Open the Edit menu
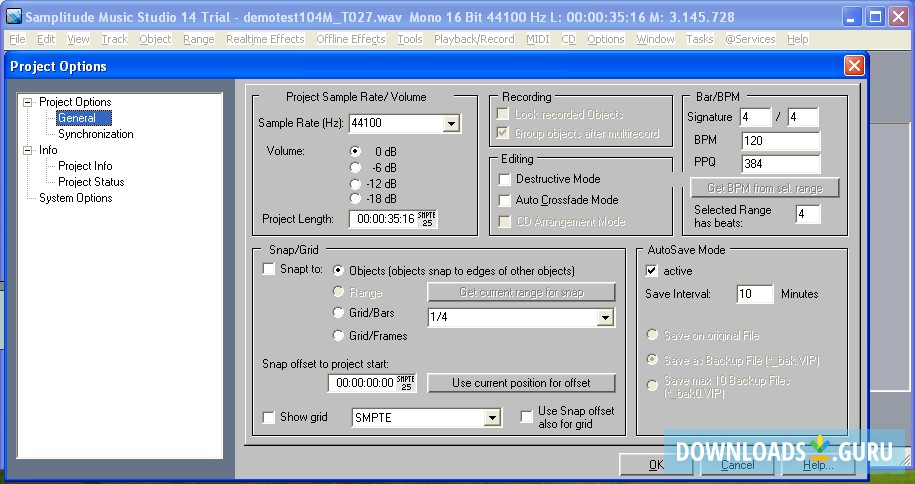 tap(46, 39)
